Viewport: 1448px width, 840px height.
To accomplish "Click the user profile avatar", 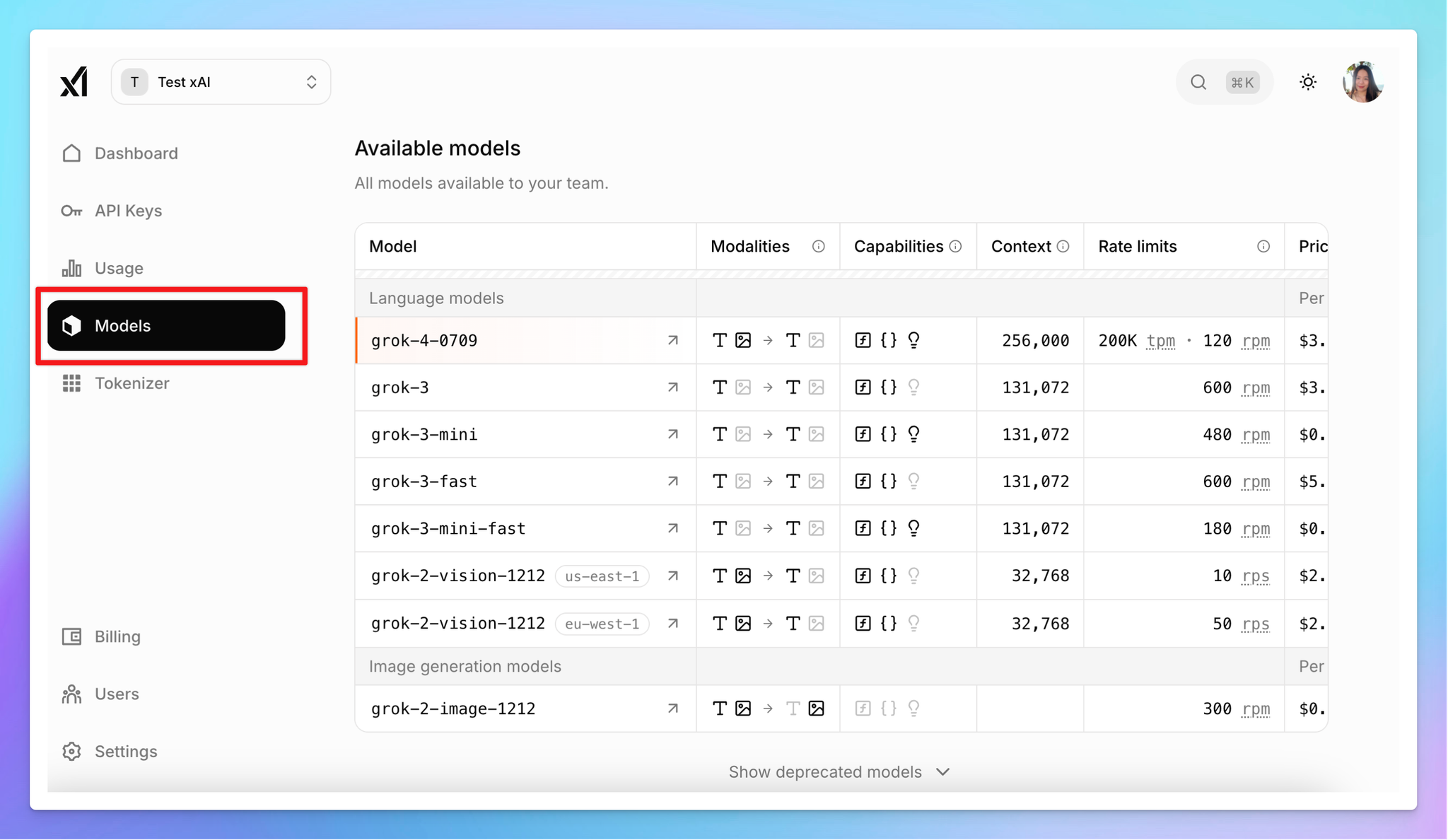I will (x=1362, y=82).
